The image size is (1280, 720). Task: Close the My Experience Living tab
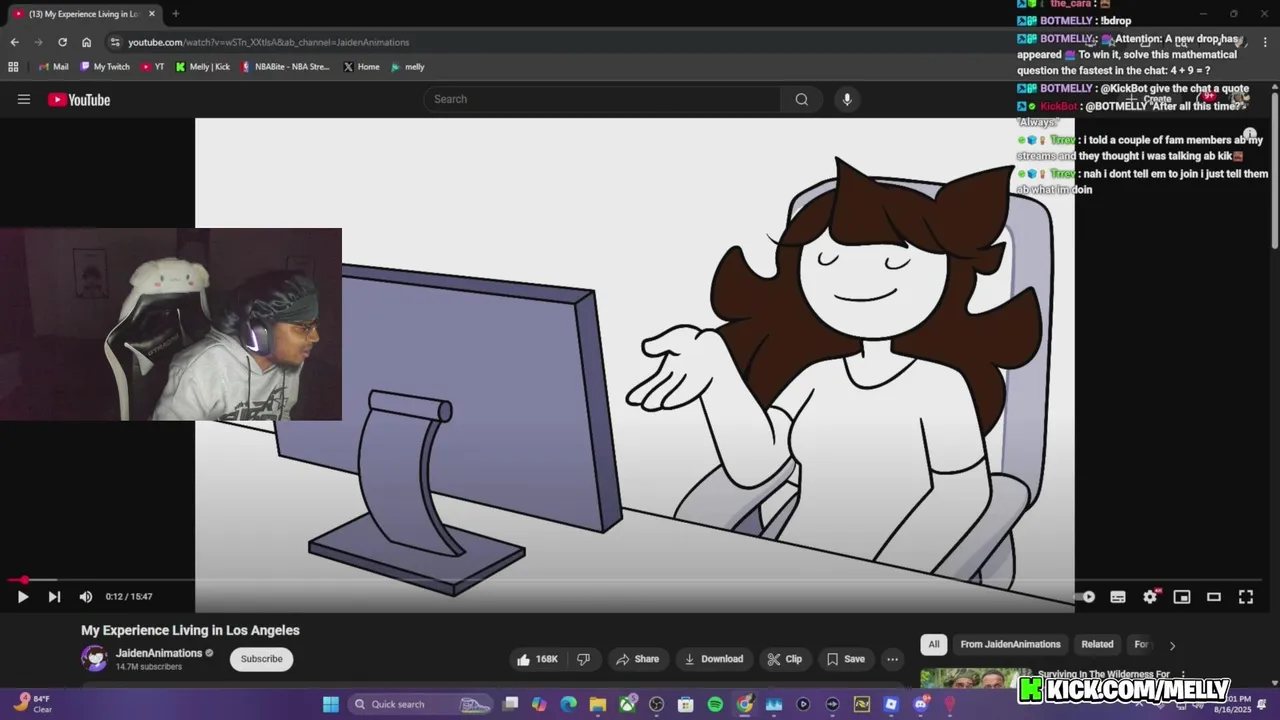[x=152, y=14]
